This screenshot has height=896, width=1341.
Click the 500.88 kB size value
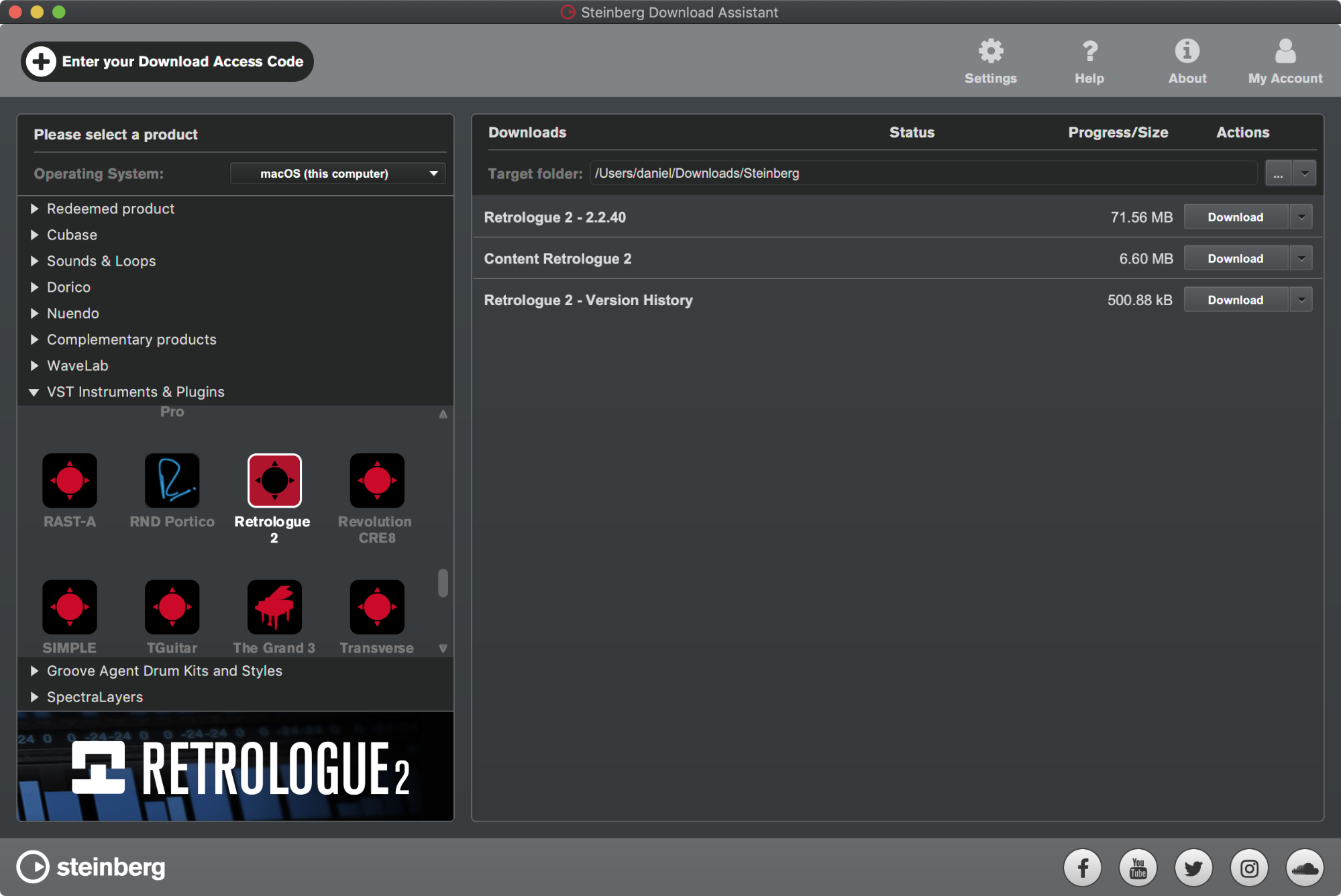[x=1140, y=300]
